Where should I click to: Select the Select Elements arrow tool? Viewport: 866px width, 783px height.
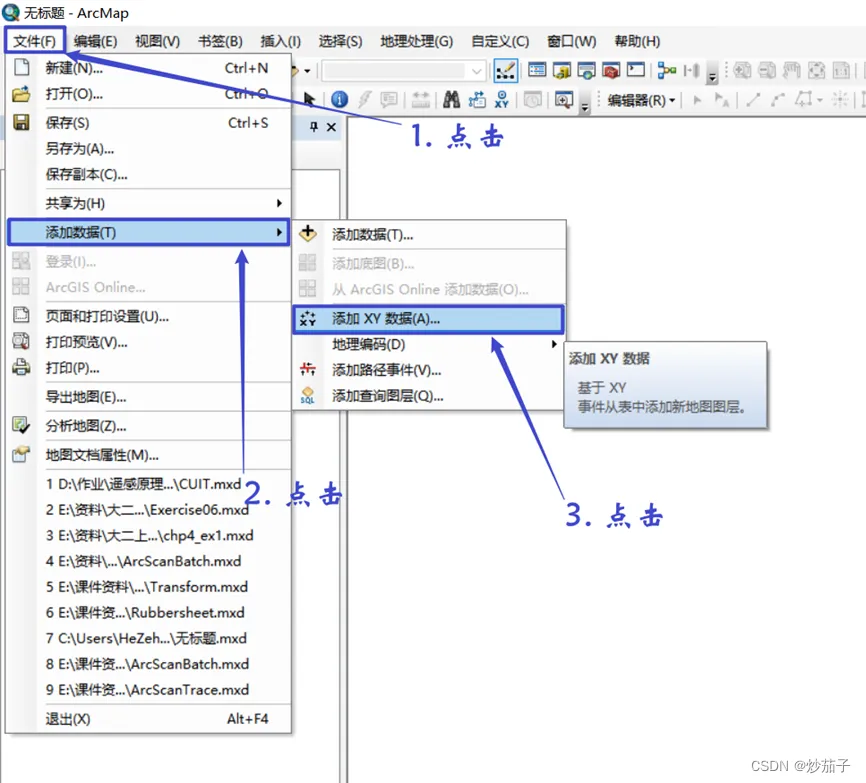coord(309,99)
